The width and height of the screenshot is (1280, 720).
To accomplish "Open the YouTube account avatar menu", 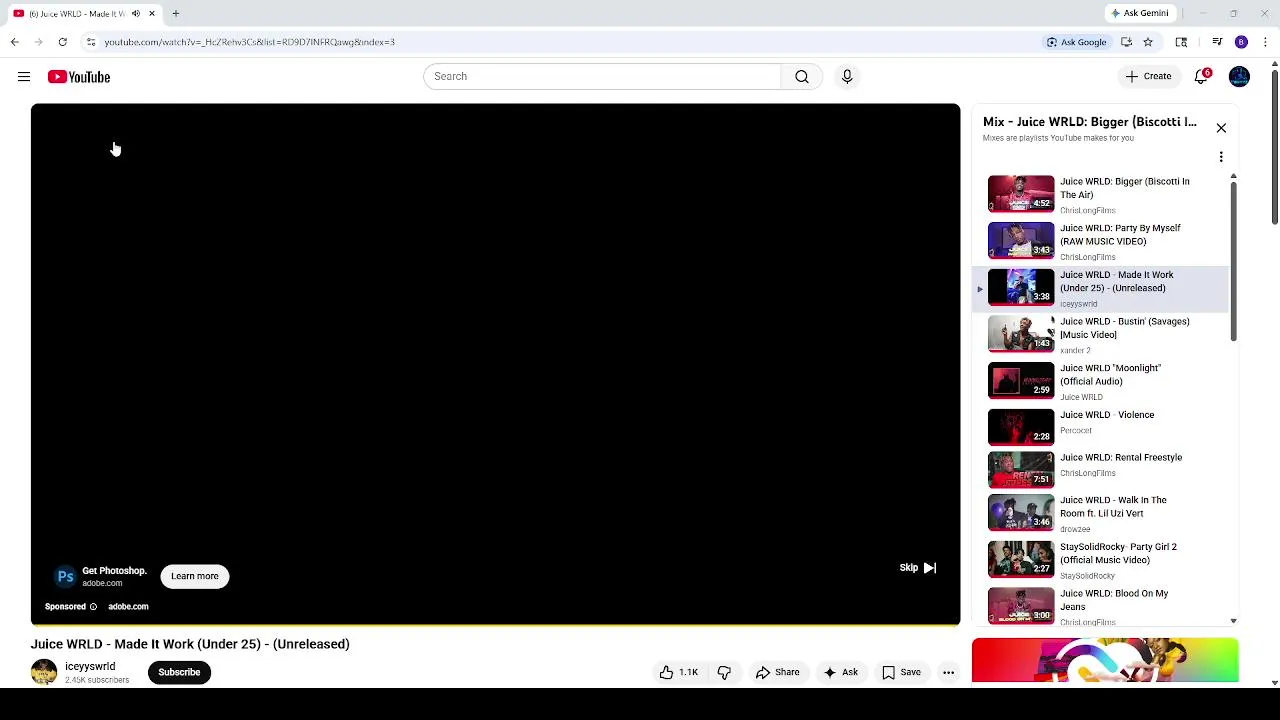I will click(x=1239, y=76).
